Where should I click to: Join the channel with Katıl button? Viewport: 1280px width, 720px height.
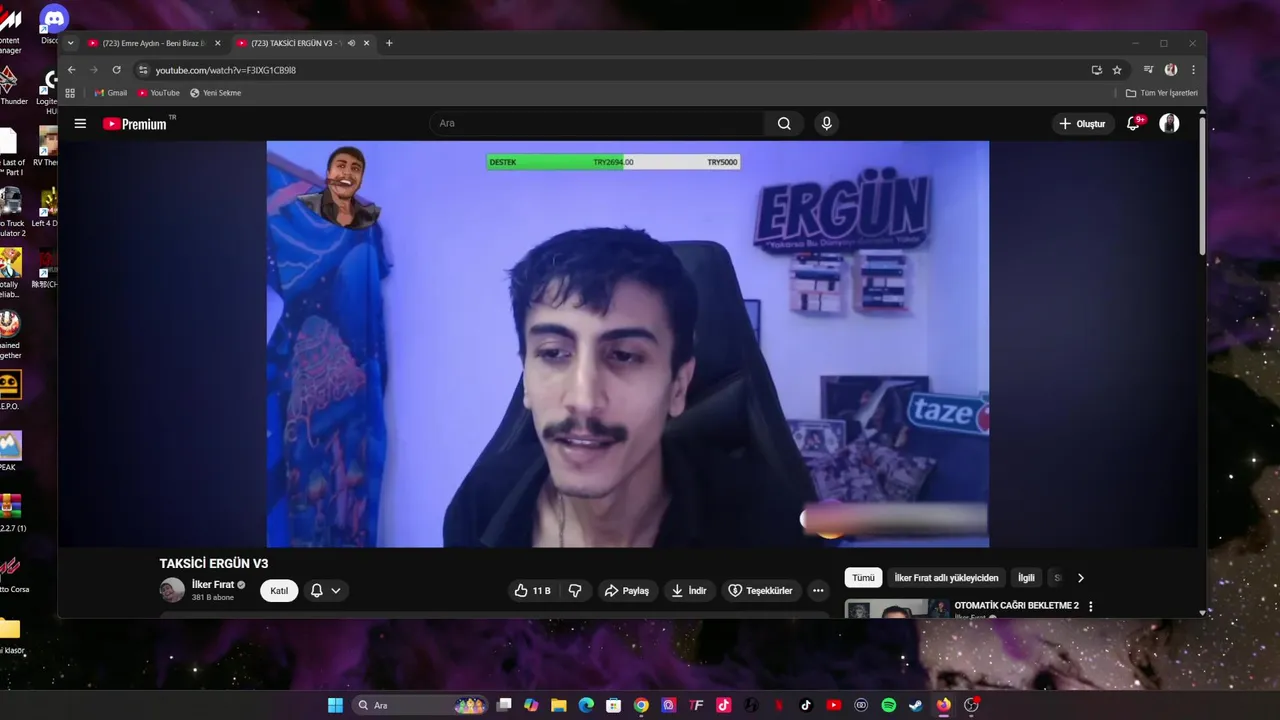pyautogui.click(x=279, y=591)
